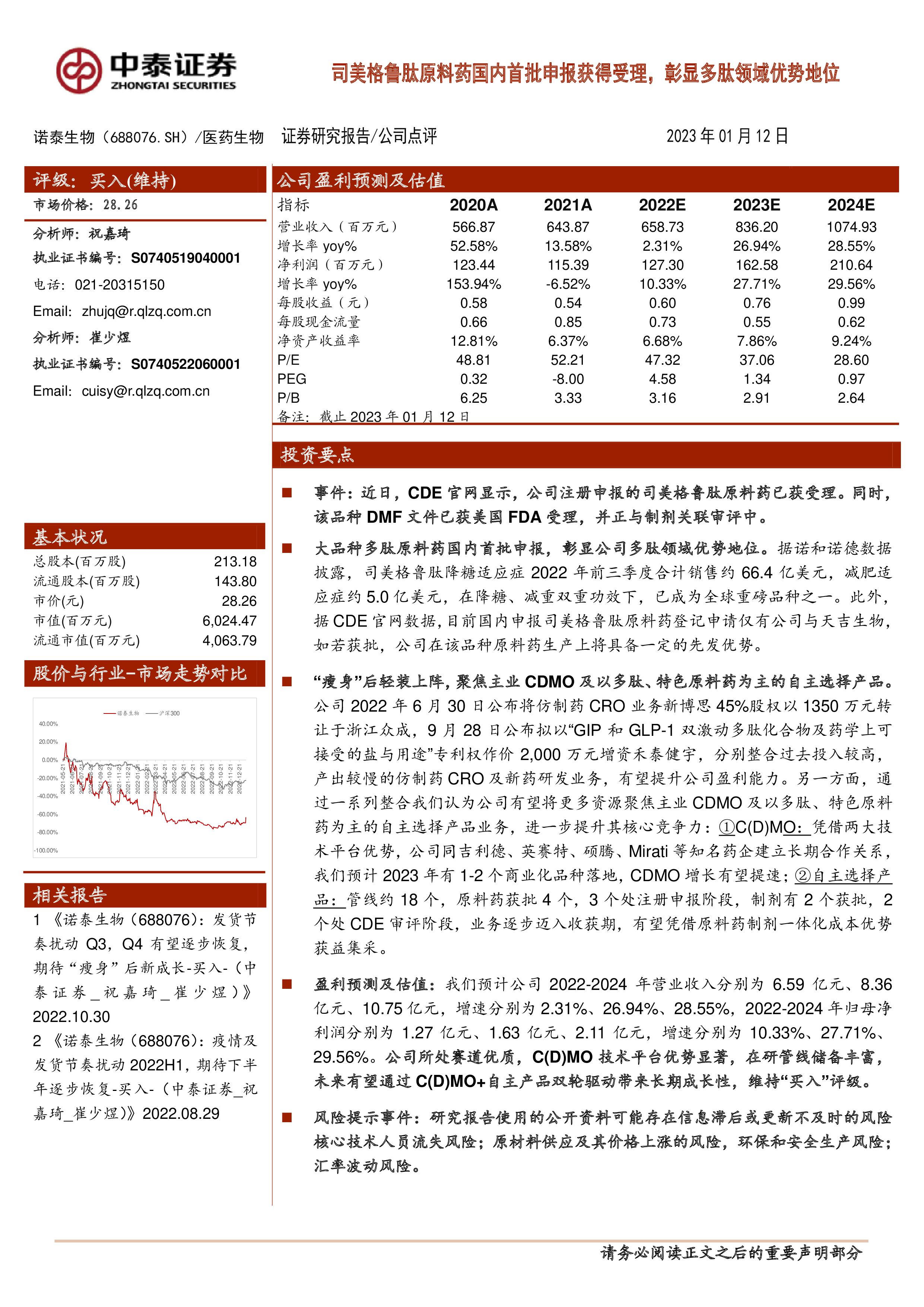
Task: Click the 2022E column header
Action: click(662, 205)
